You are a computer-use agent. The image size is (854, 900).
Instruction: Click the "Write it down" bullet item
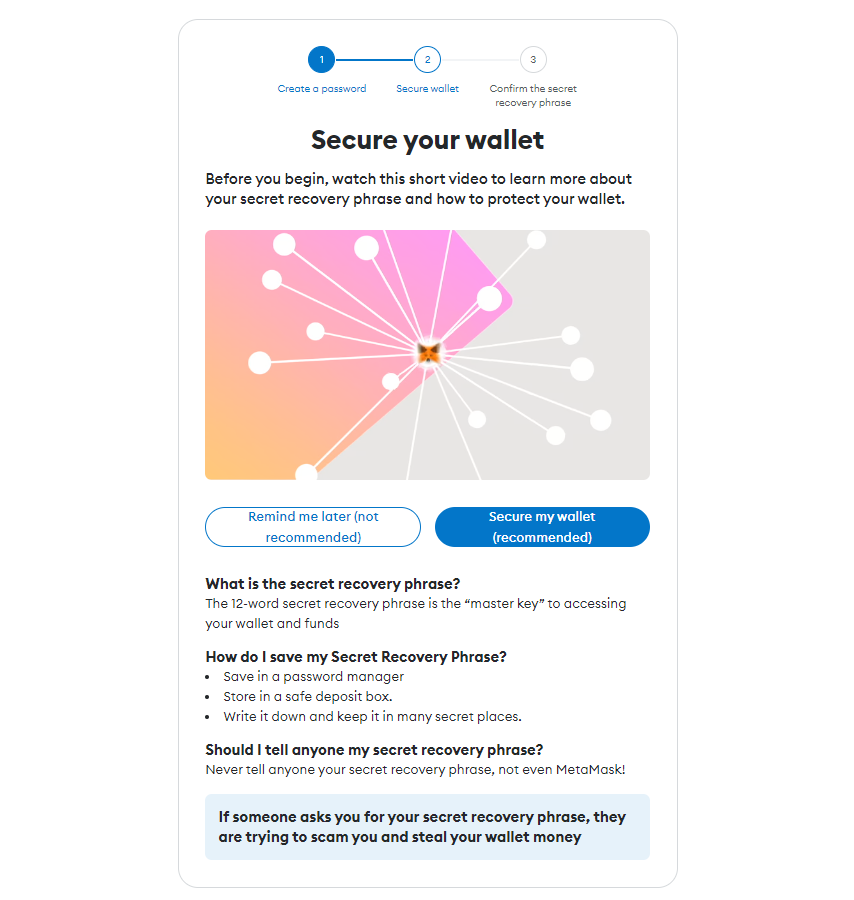point(372,717)
